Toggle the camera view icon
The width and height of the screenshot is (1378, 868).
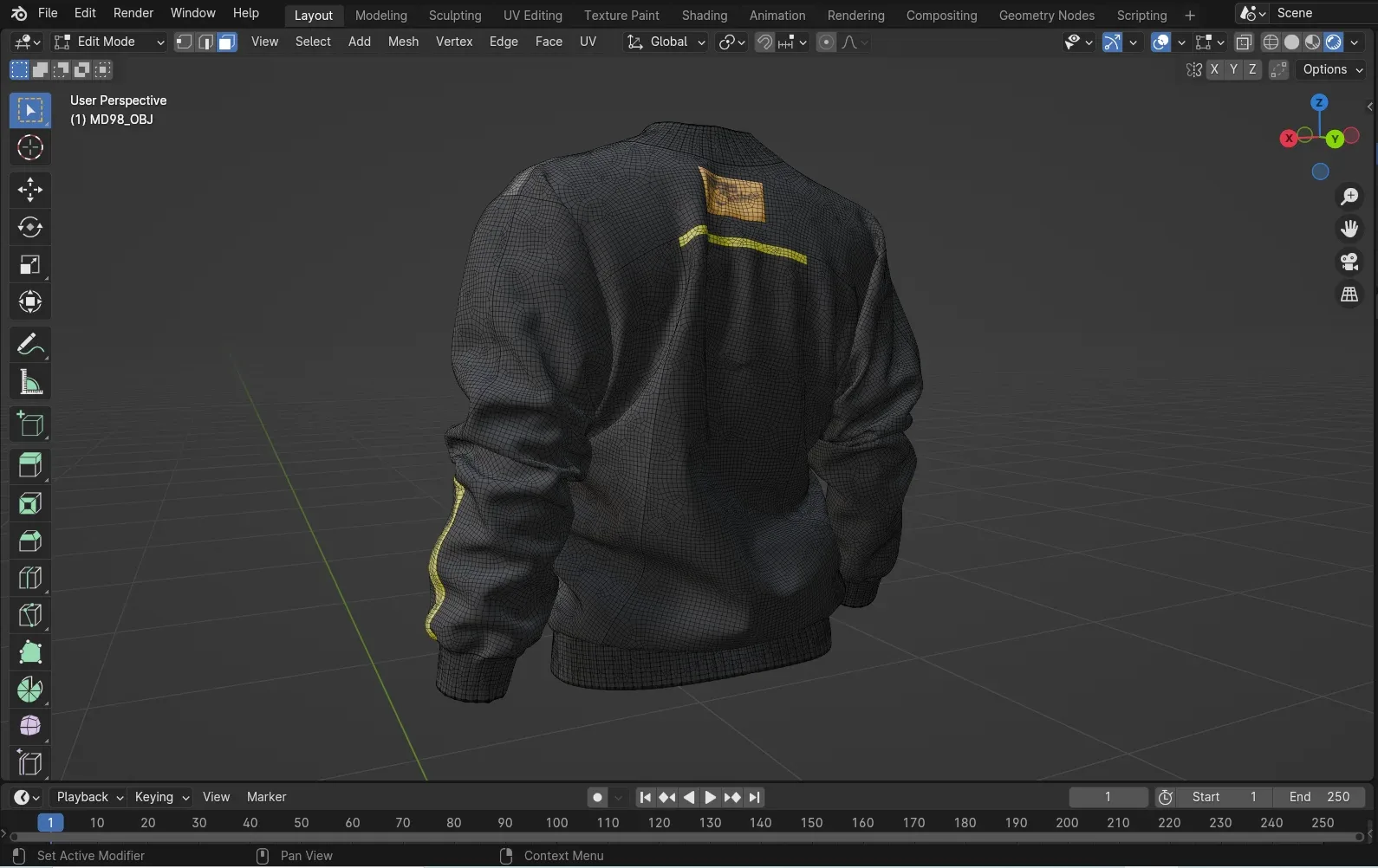coord(1349,262)
